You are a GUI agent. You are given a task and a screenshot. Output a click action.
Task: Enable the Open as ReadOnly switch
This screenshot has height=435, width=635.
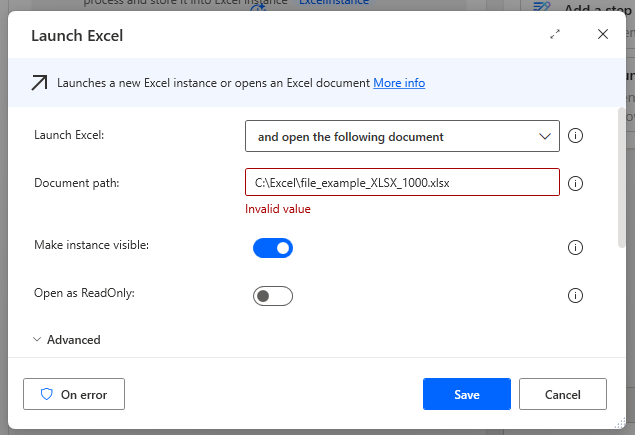(272, 296)
